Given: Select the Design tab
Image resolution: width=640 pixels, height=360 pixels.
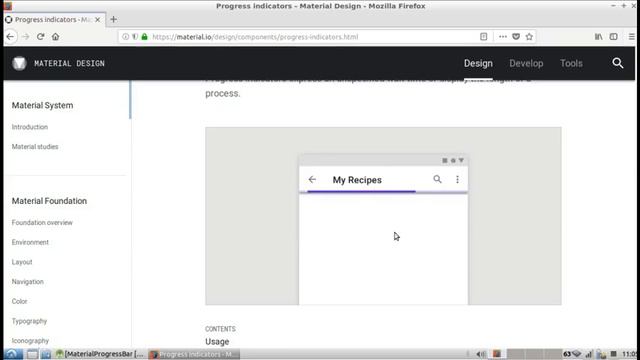Looking at the screenshot, I should click(478, 63).
